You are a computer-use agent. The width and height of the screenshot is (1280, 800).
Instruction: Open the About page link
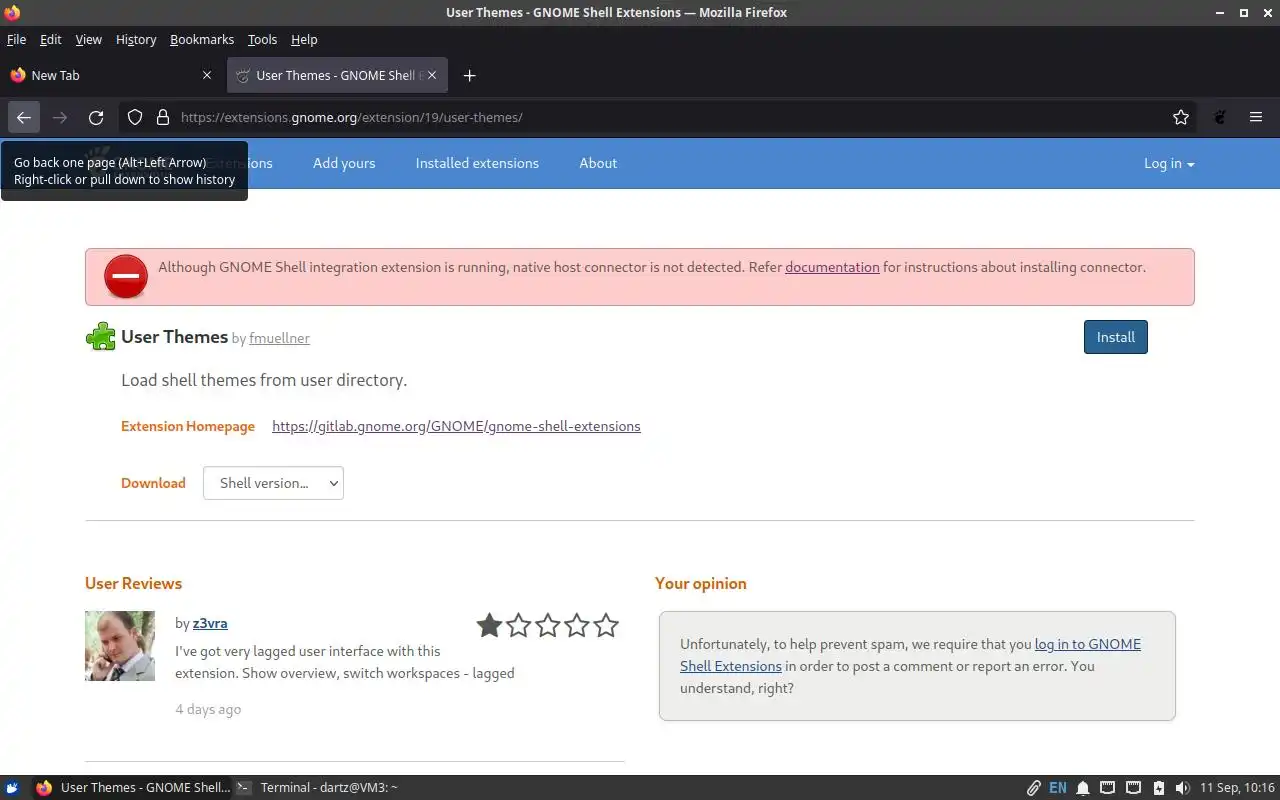(598, 163)
